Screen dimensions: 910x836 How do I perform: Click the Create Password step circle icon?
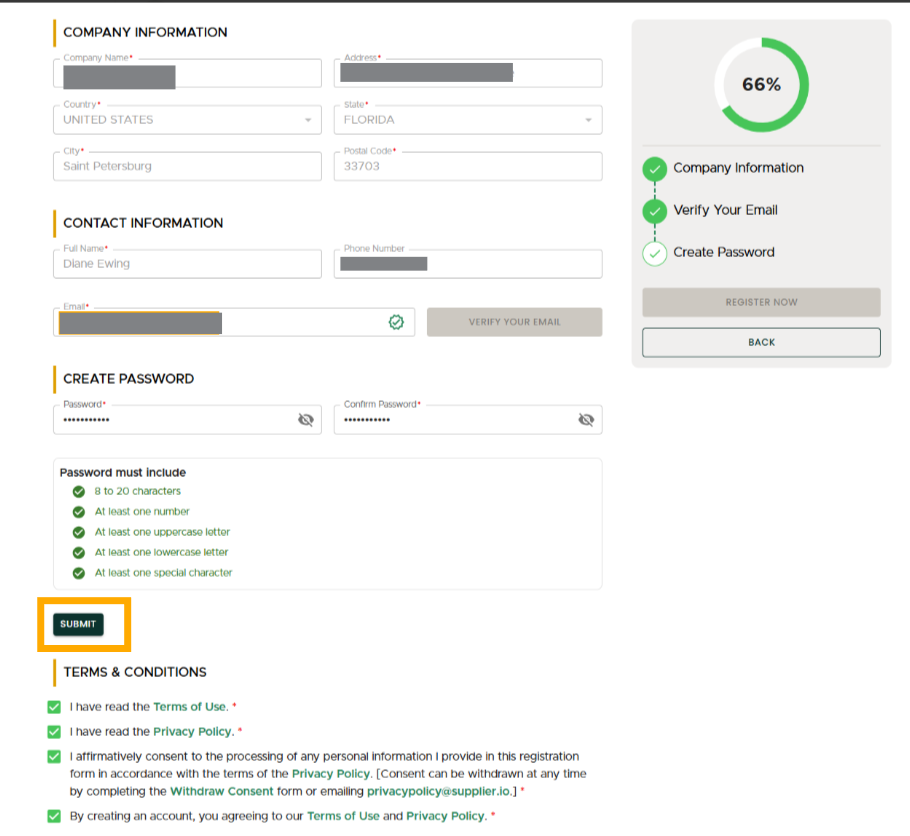tap(654, 253)
